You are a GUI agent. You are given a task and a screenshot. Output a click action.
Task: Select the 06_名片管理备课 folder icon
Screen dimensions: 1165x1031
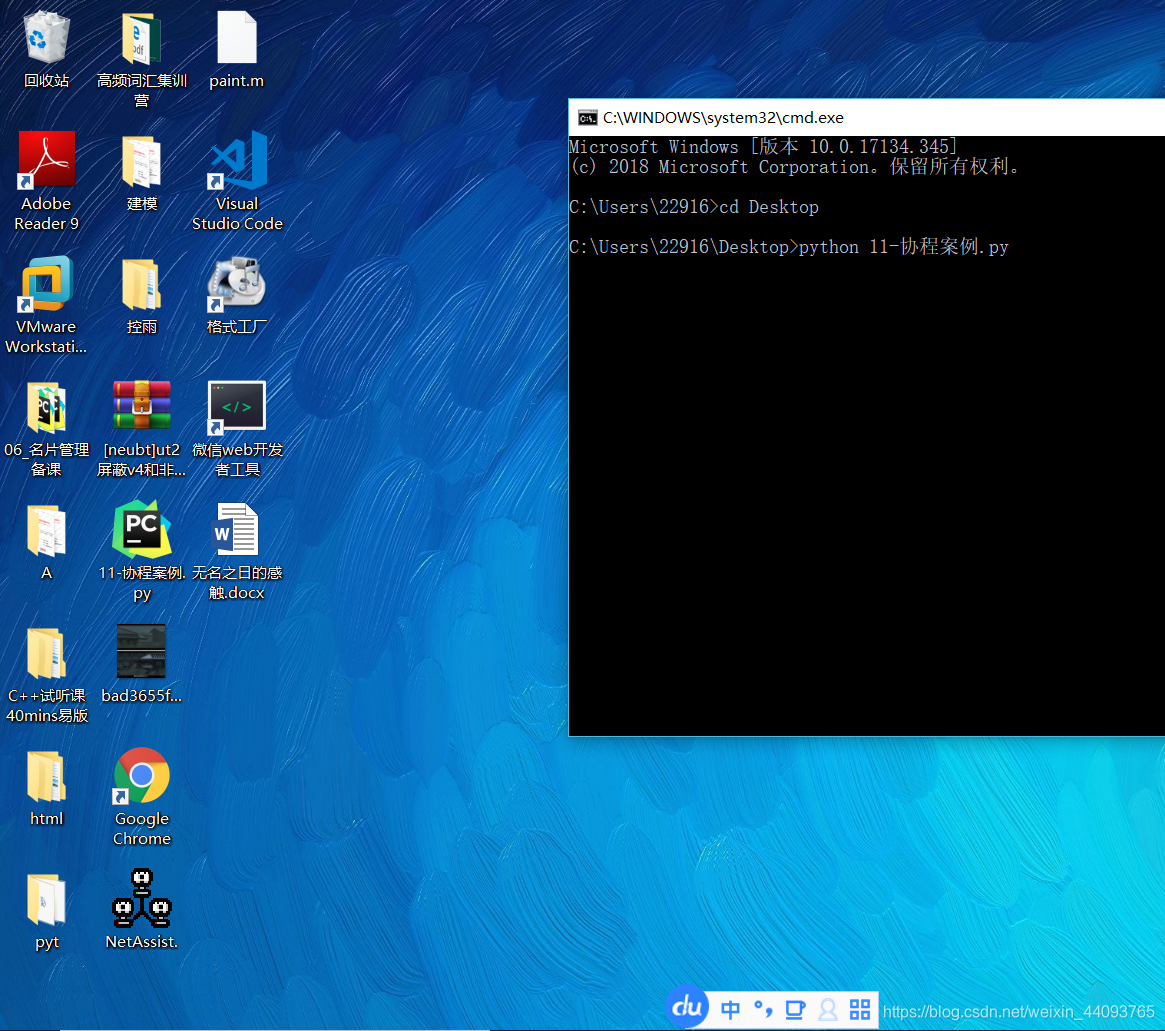46,407
